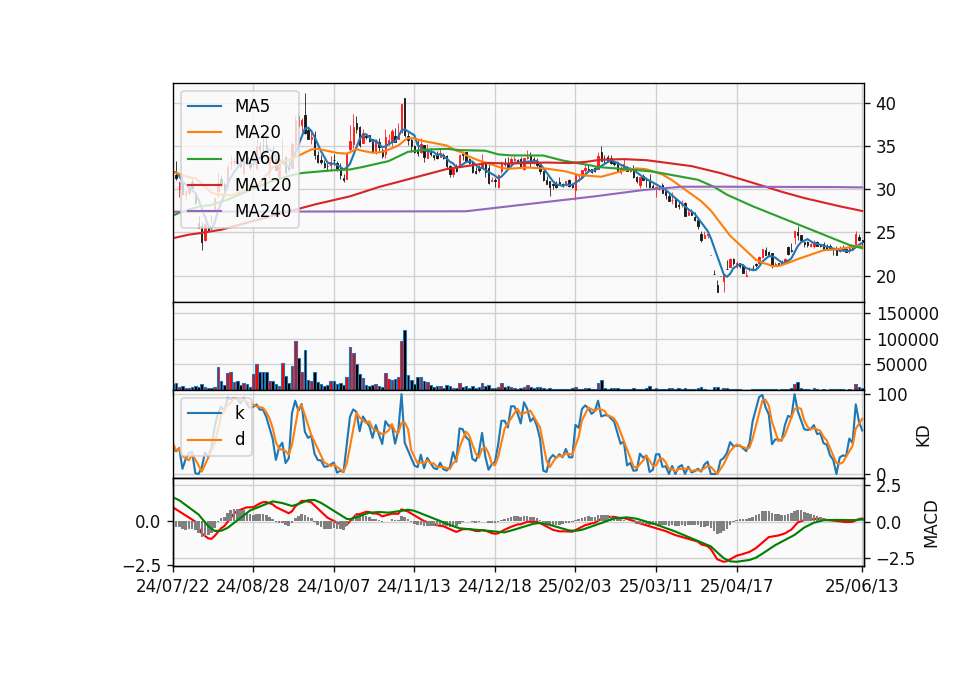Click the MA240 legend label
This screenshot has height=690, width=960.
[x=263, y=211]
